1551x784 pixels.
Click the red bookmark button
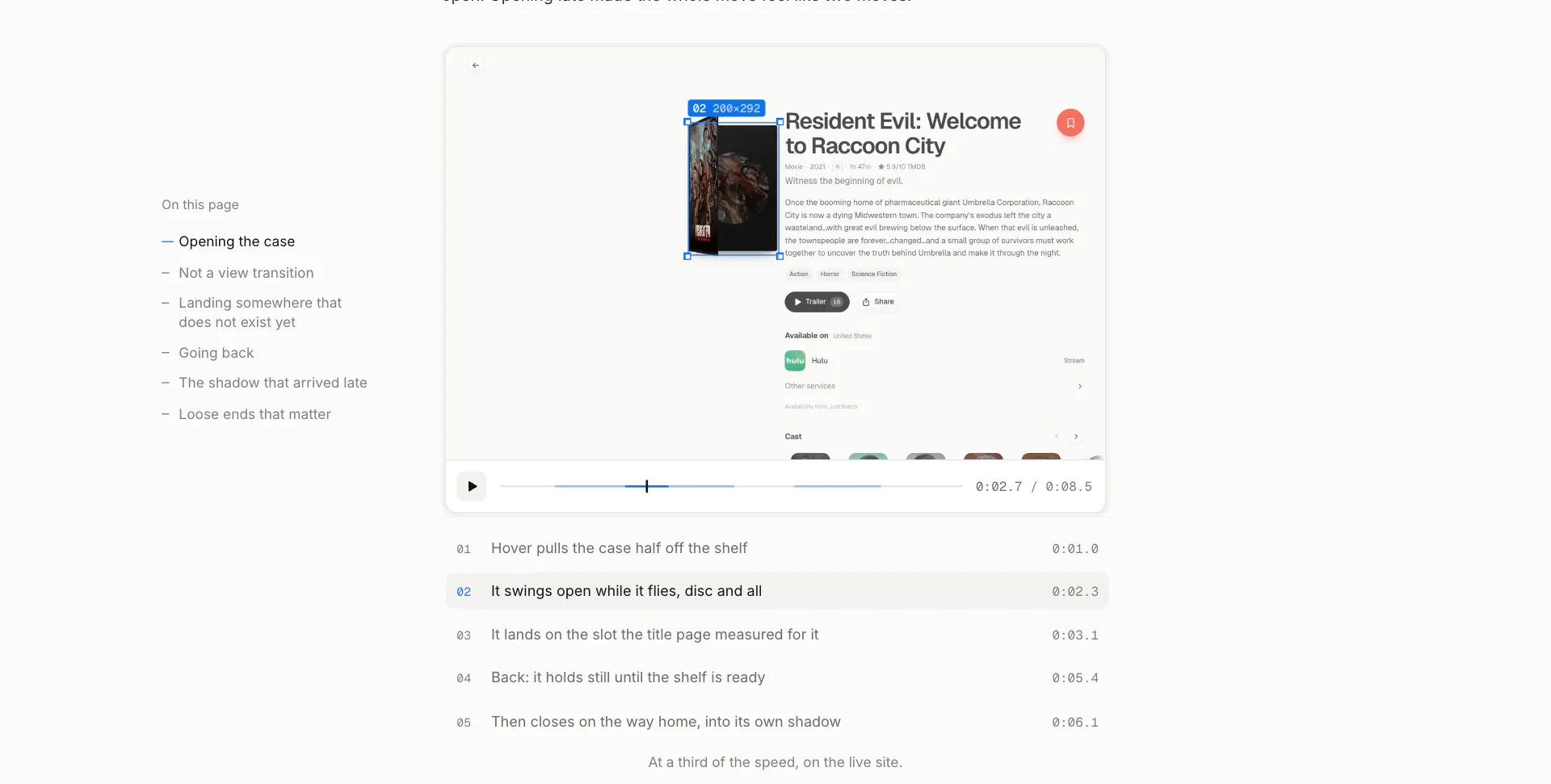pos(1070,123)
